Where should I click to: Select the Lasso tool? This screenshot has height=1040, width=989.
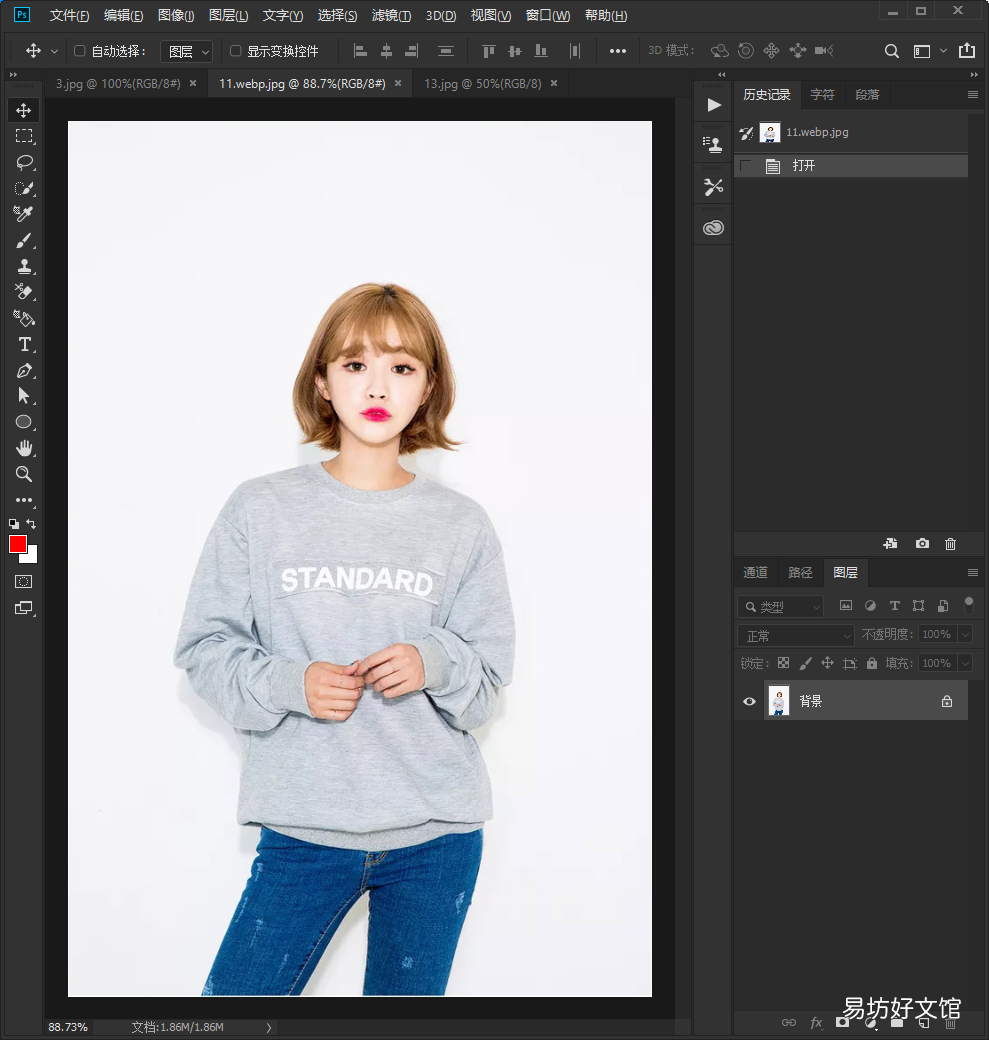point(24,162)
